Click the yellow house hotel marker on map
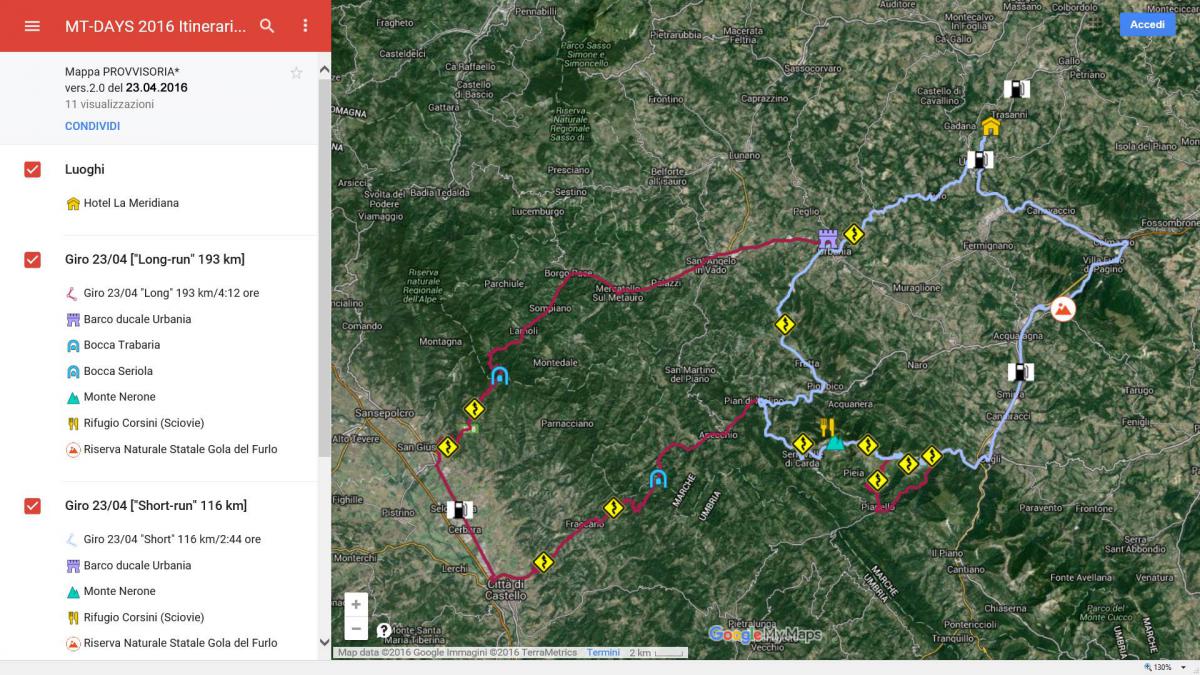1200x675 pixels. click(990, 126)
